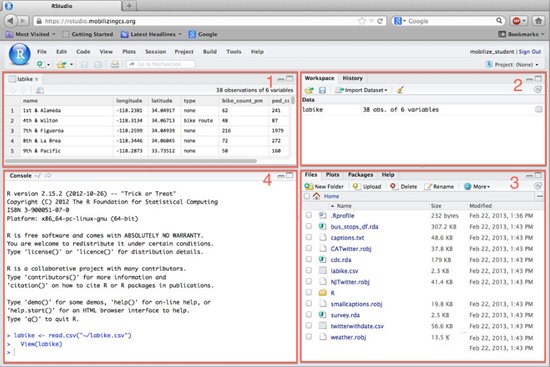This screenshot has width=550, height=367.
Task: Open the Project (None) dropdown
Action: pos(512,65)
